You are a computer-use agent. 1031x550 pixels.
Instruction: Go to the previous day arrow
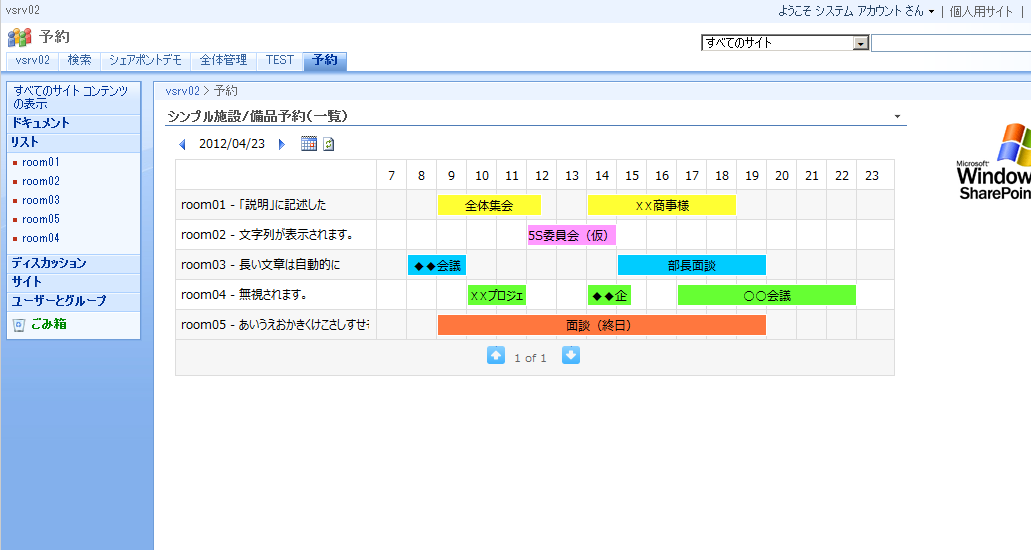[x=182, y=144]
